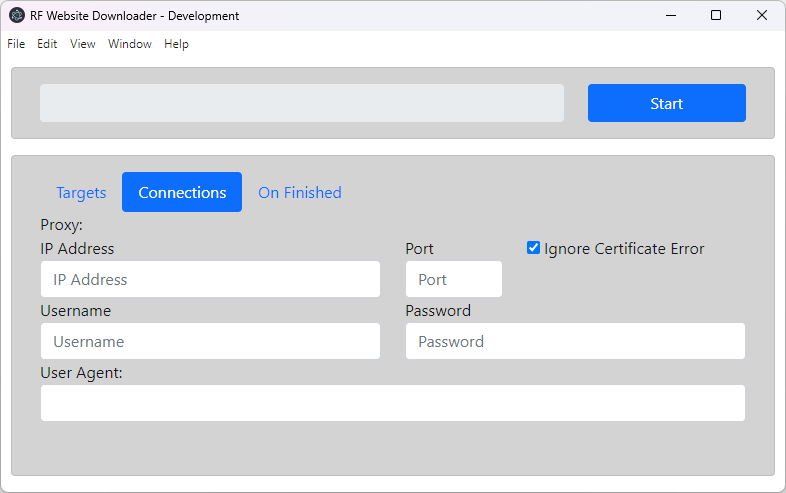The height and width of the screenshot is (493, 786).
Task: Switch to the Targets tab
Action: (x=81, y=193)
